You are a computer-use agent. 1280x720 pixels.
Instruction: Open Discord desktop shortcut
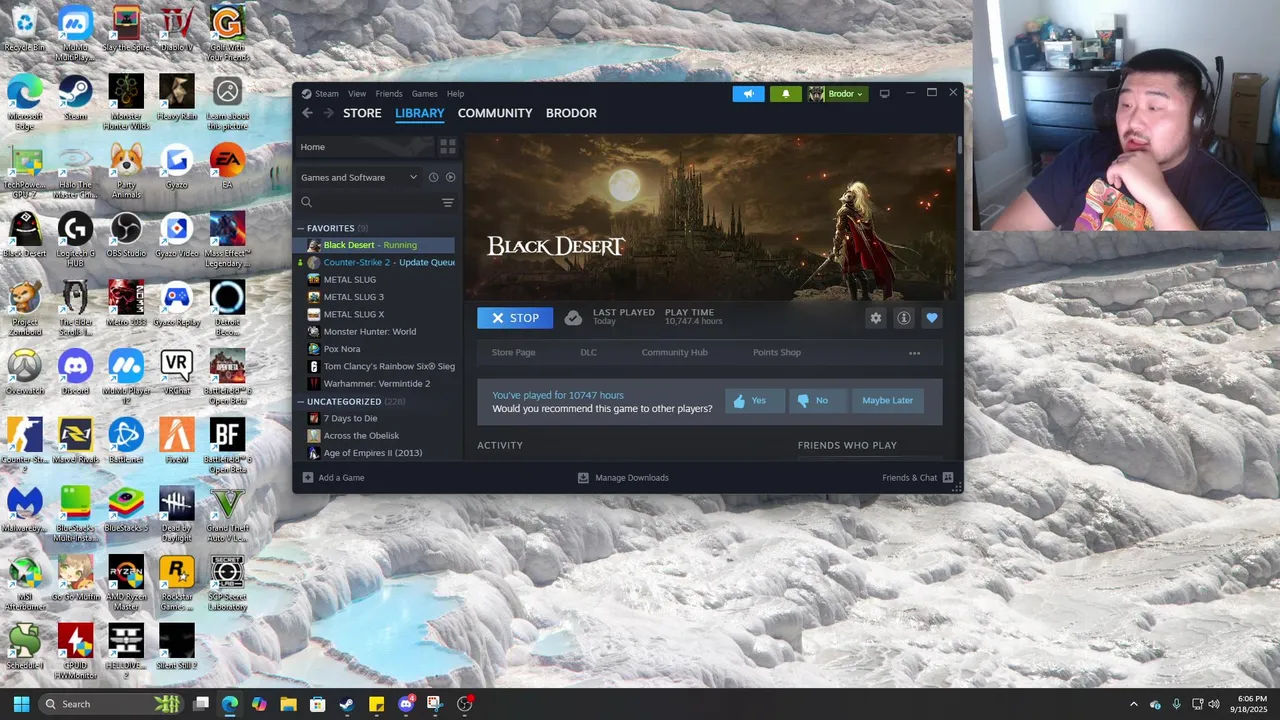75,372
